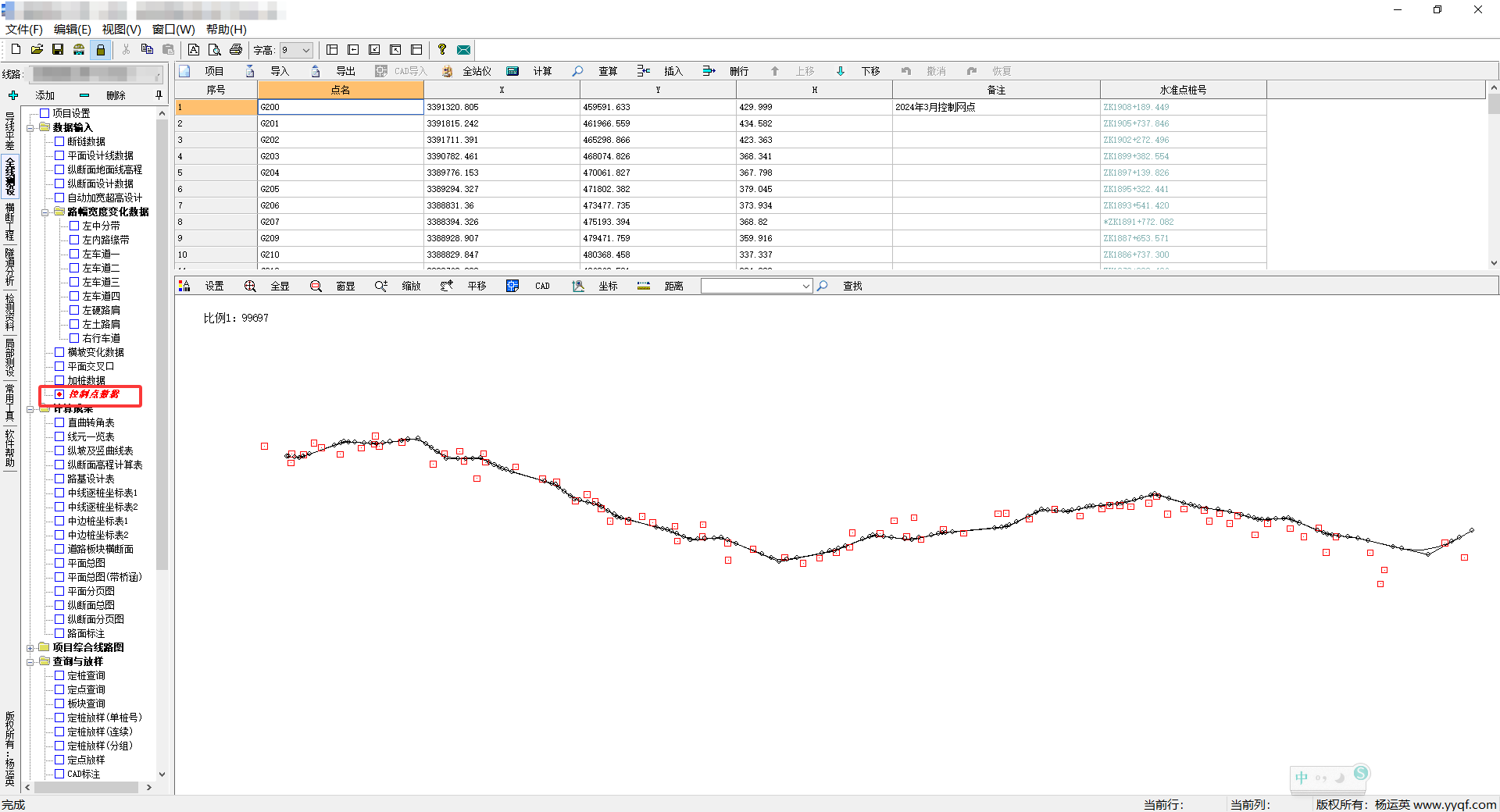Viewport: 1500px width, 812px height.
Task: Open the 帮助(H) menu
Action: [227, 29]
